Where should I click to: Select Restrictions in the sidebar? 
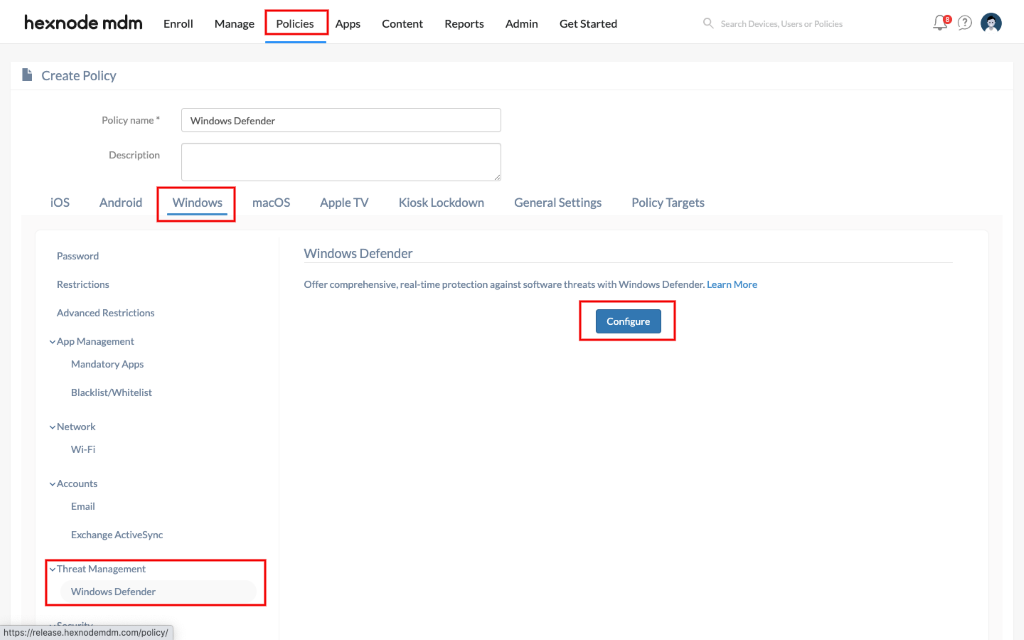83,285
